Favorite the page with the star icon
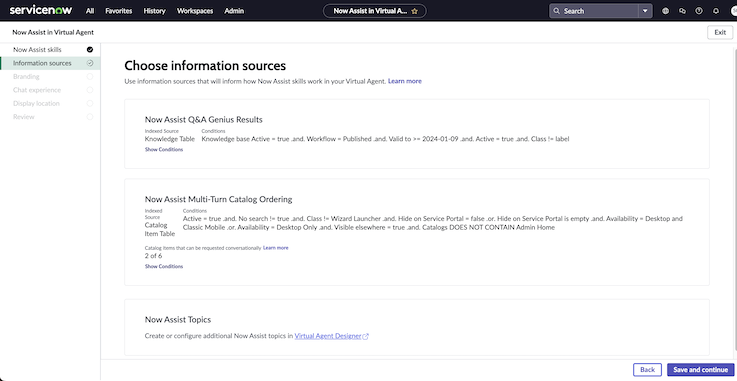737x381 pixels. pyautogui.click(x=415, y=11)
